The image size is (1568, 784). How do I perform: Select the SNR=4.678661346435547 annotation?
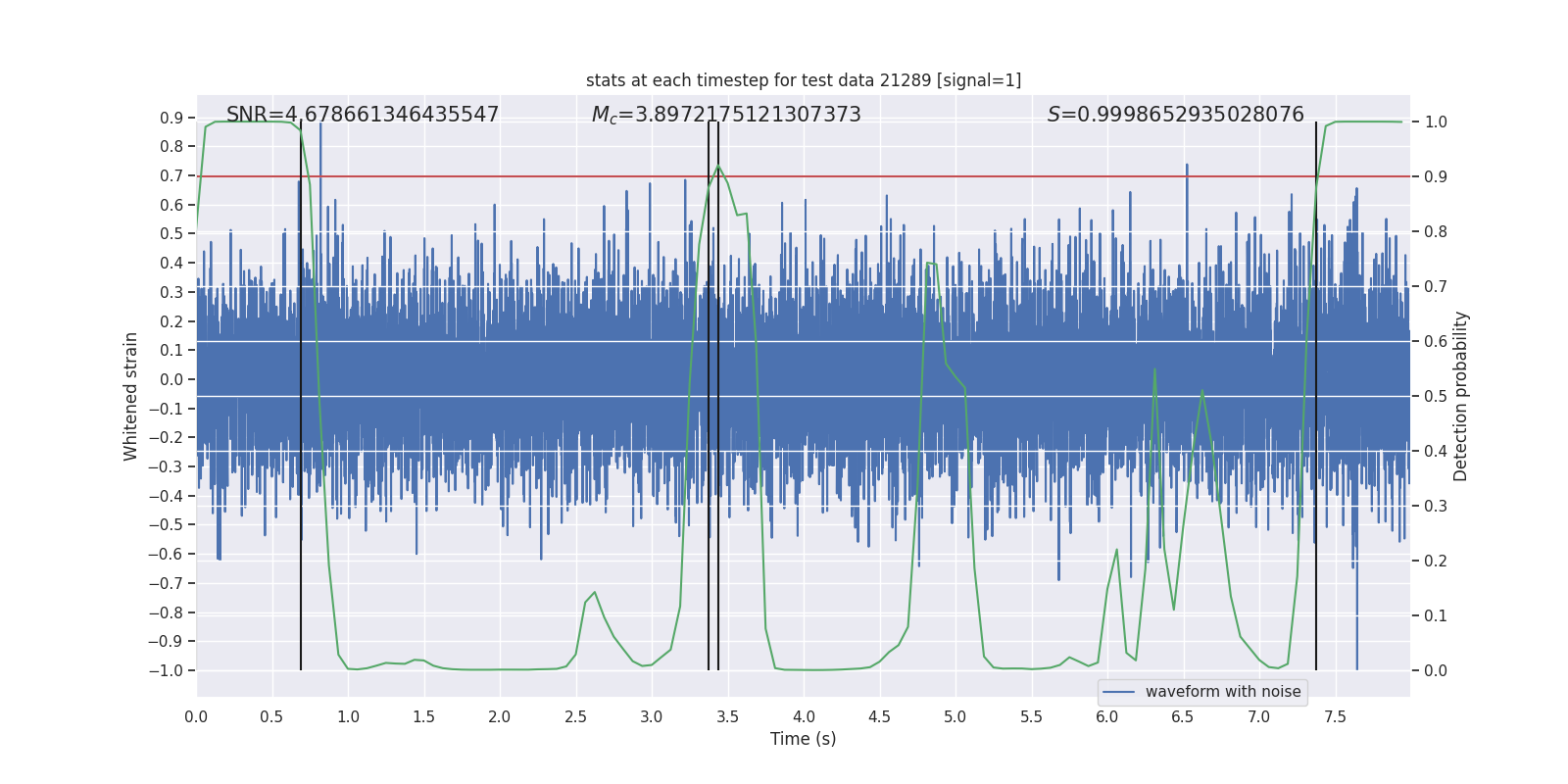pyautogui.click(x=363, y=115)
